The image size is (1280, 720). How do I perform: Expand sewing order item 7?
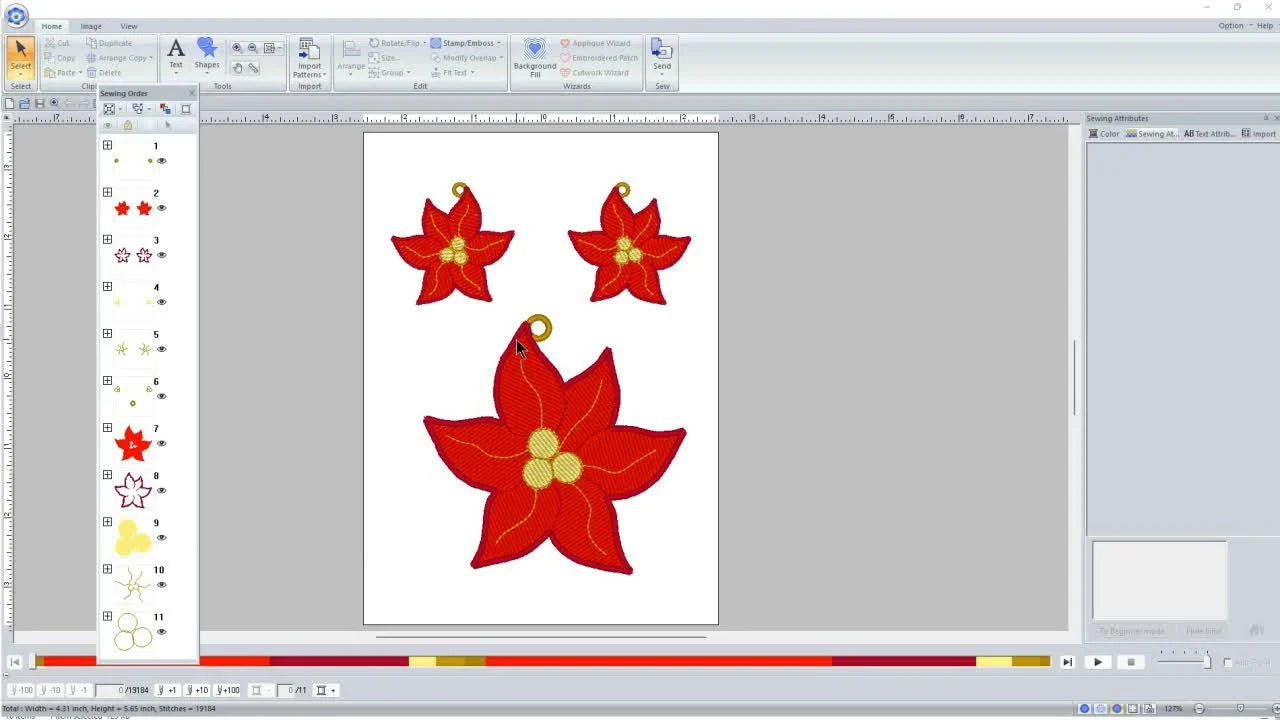tap(107, 427)
